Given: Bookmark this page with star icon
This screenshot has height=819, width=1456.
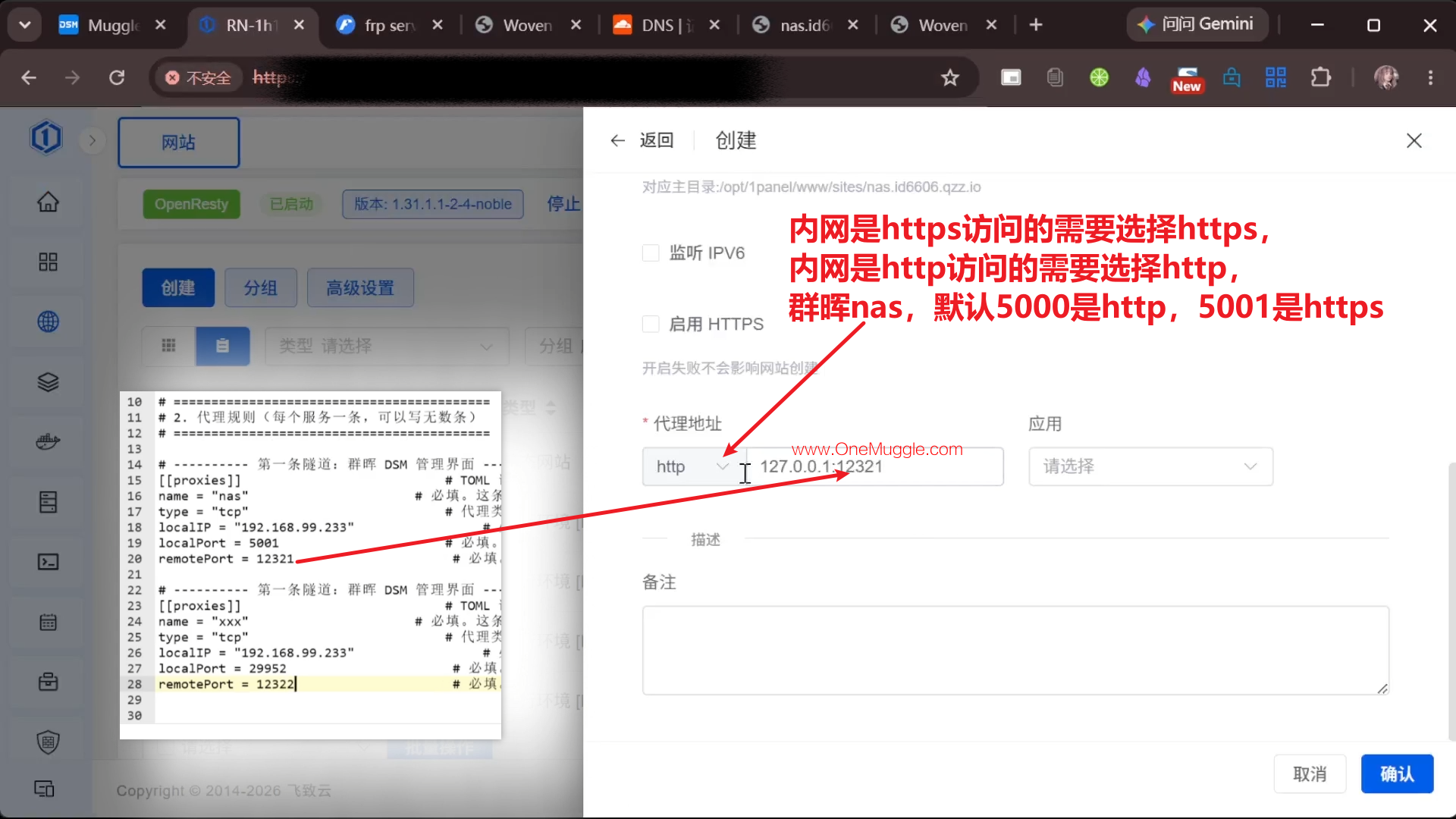Looking at the screenshot, I should (x=949, y=77).
